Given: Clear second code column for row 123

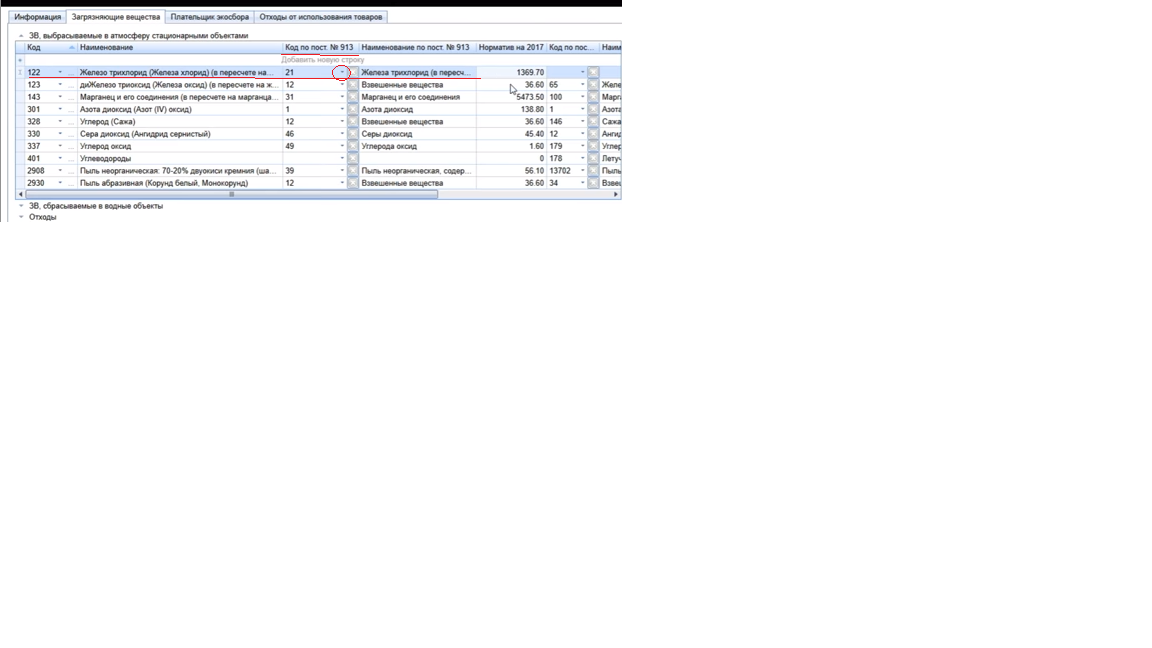Looking at the screenshot, I should [x=593, y=85].
